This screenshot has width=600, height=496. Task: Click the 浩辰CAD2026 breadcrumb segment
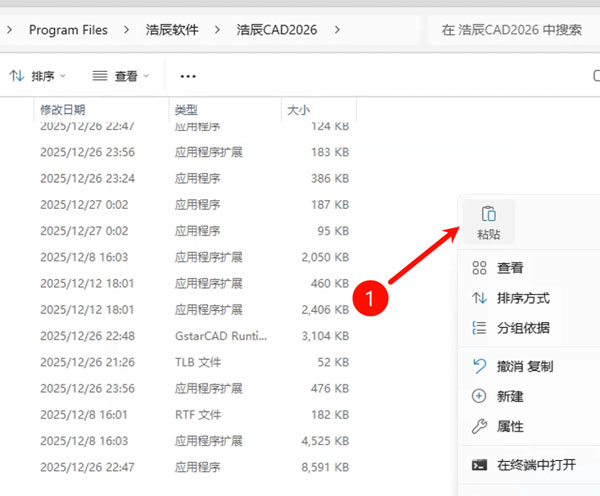click(x=277, y=30)
